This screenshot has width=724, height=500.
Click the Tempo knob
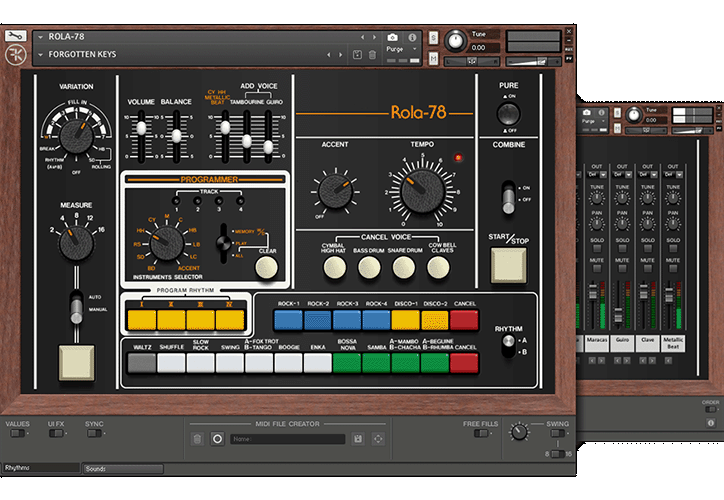(422, 191)
